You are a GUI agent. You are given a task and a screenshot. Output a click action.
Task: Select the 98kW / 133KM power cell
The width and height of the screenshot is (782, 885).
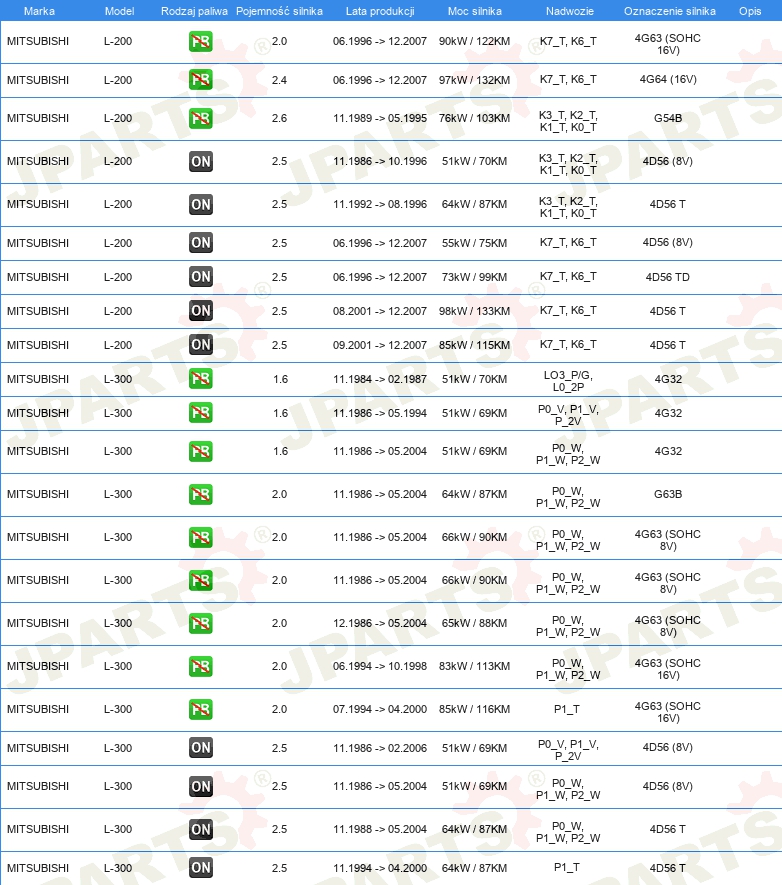(475, 311)
